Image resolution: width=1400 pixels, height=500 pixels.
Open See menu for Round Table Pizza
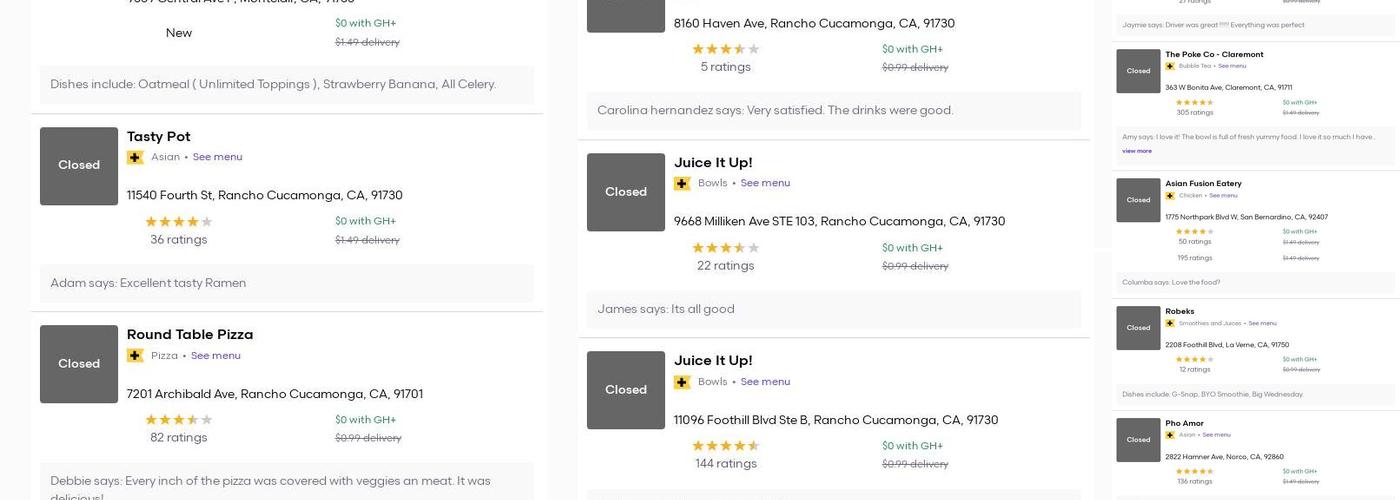pos(215,356)
